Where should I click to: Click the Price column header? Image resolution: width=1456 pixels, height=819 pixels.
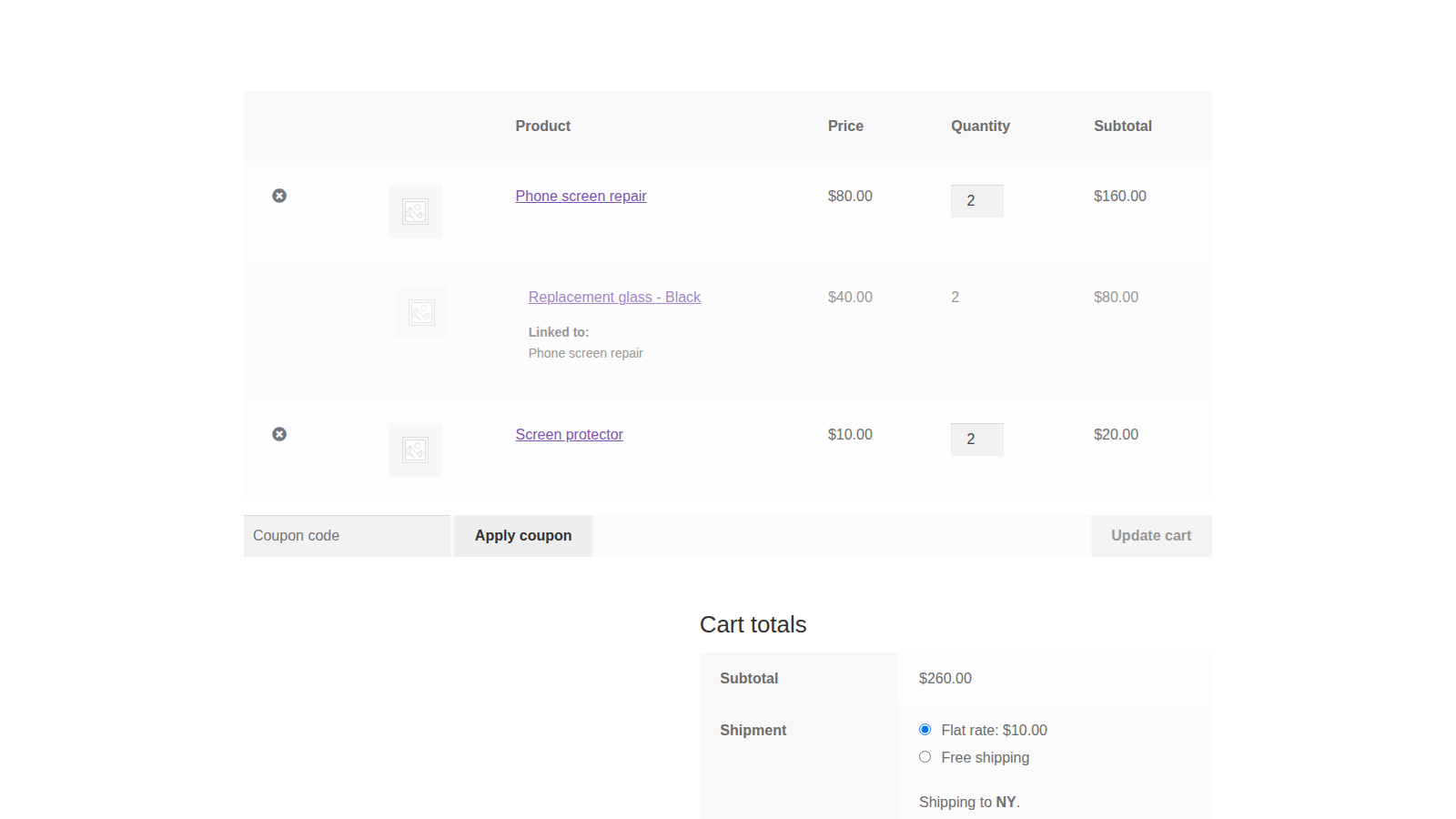(x=845, y=126)
